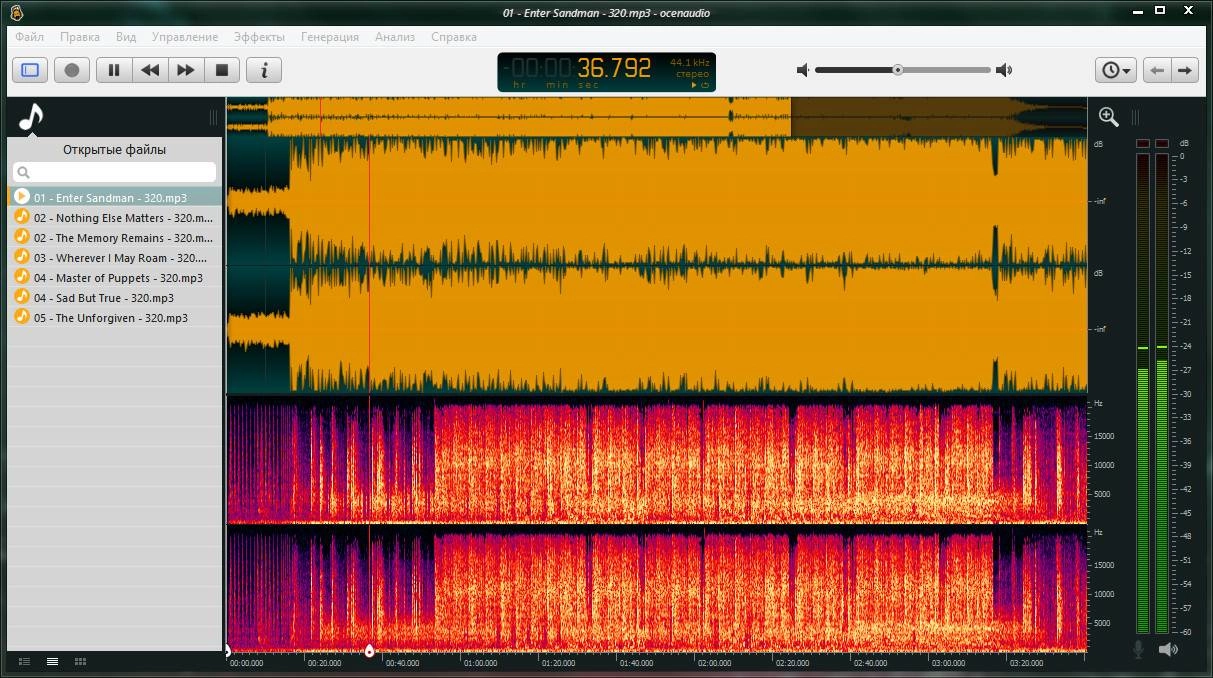The image size is (1213, 678).
Task: Set maximum volume via the loud speaker icon
Action: pos(1004,70)
